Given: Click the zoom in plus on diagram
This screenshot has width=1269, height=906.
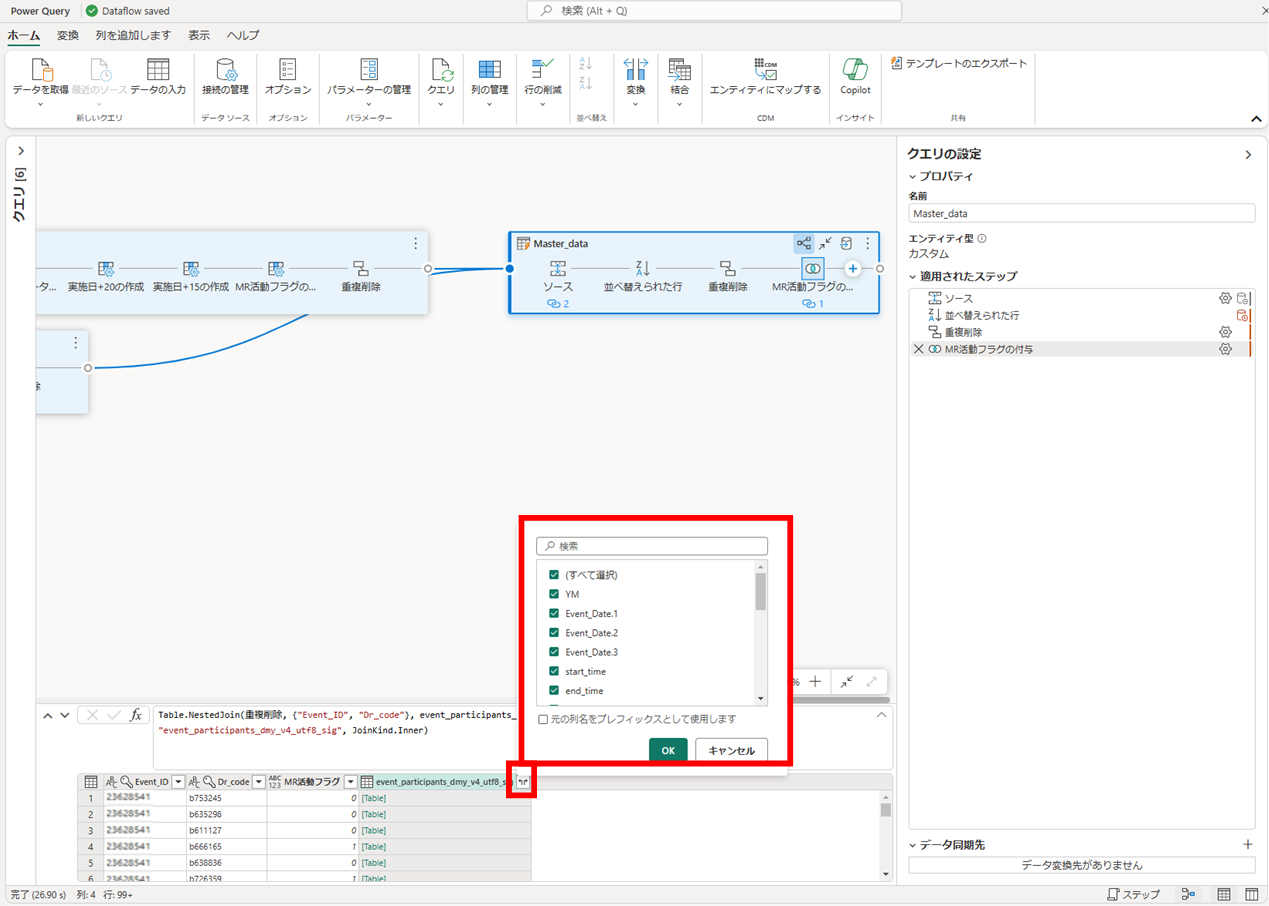Looking at the screenshot, I should pos(815,681).
